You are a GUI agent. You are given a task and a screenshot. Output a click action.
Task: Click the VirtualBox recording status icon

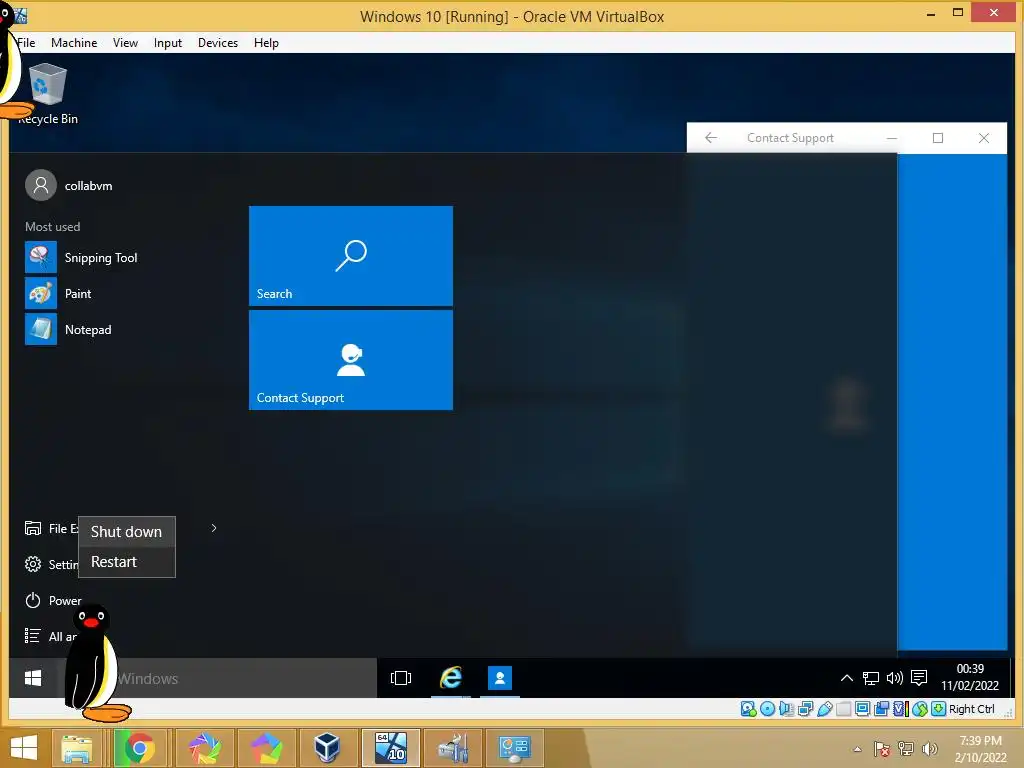[x=881, y=709]
